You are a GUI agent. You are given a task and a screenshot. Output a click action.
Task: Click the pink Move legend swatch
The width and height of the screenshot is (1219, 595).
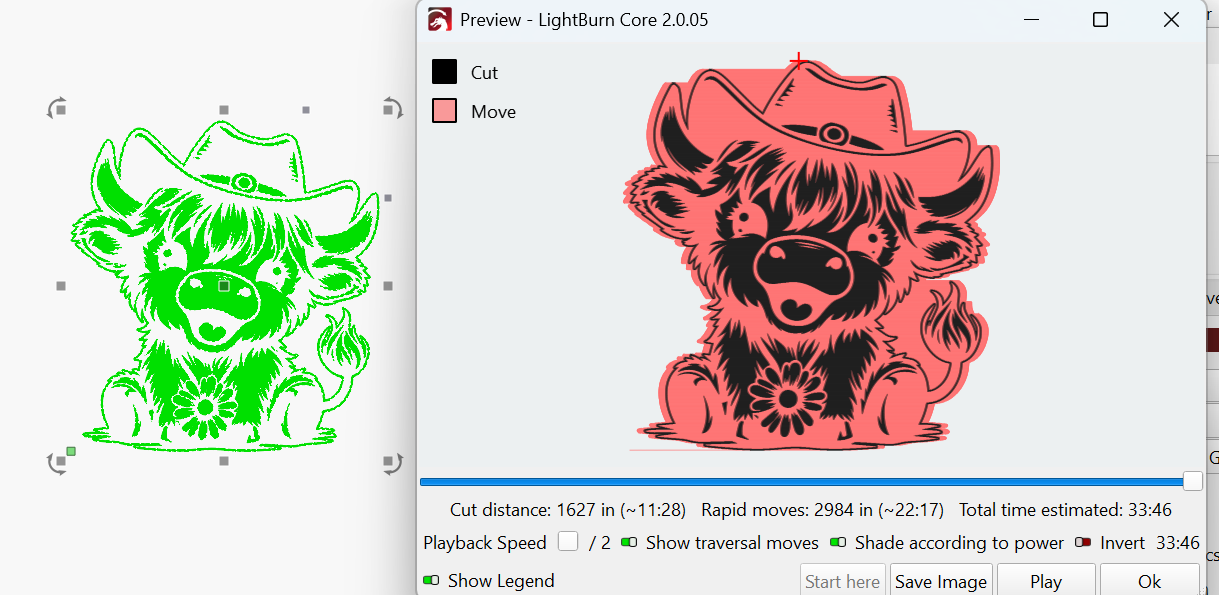pyautogui.click(x=444, y=111)
